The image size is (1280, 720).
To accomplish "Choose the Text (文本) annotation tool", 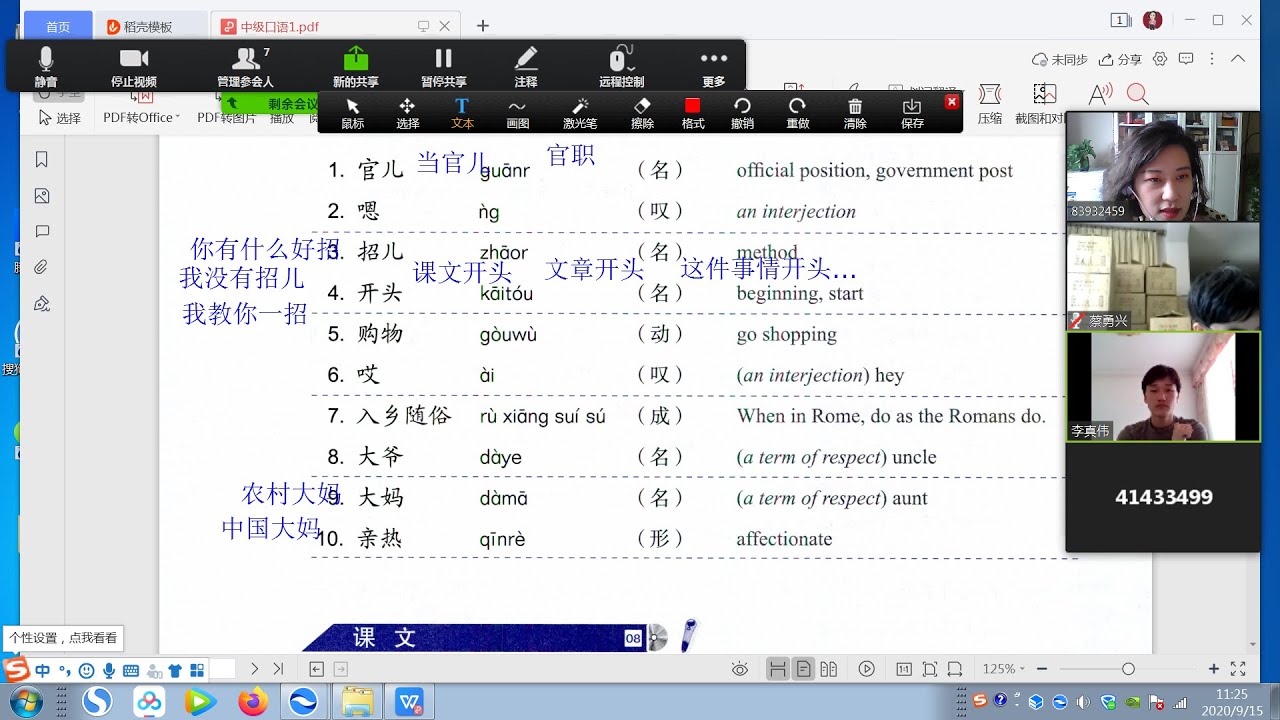I will [x=462, y=113].
